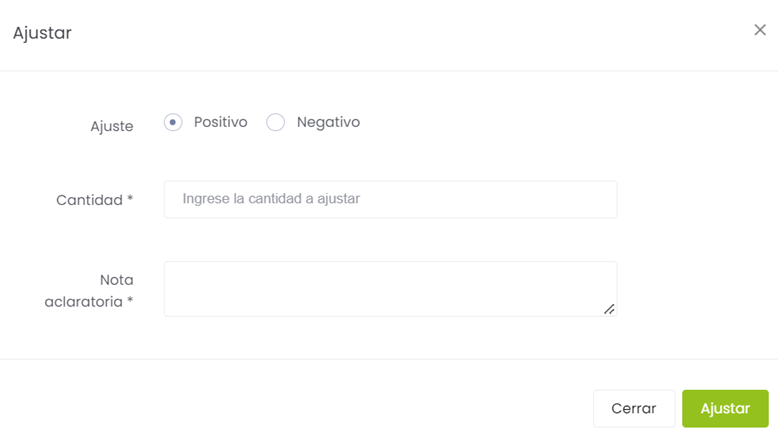Click the Nota aclaratoria field label
The width and height of the screenshot is (778, 441).
click(90, 290)
